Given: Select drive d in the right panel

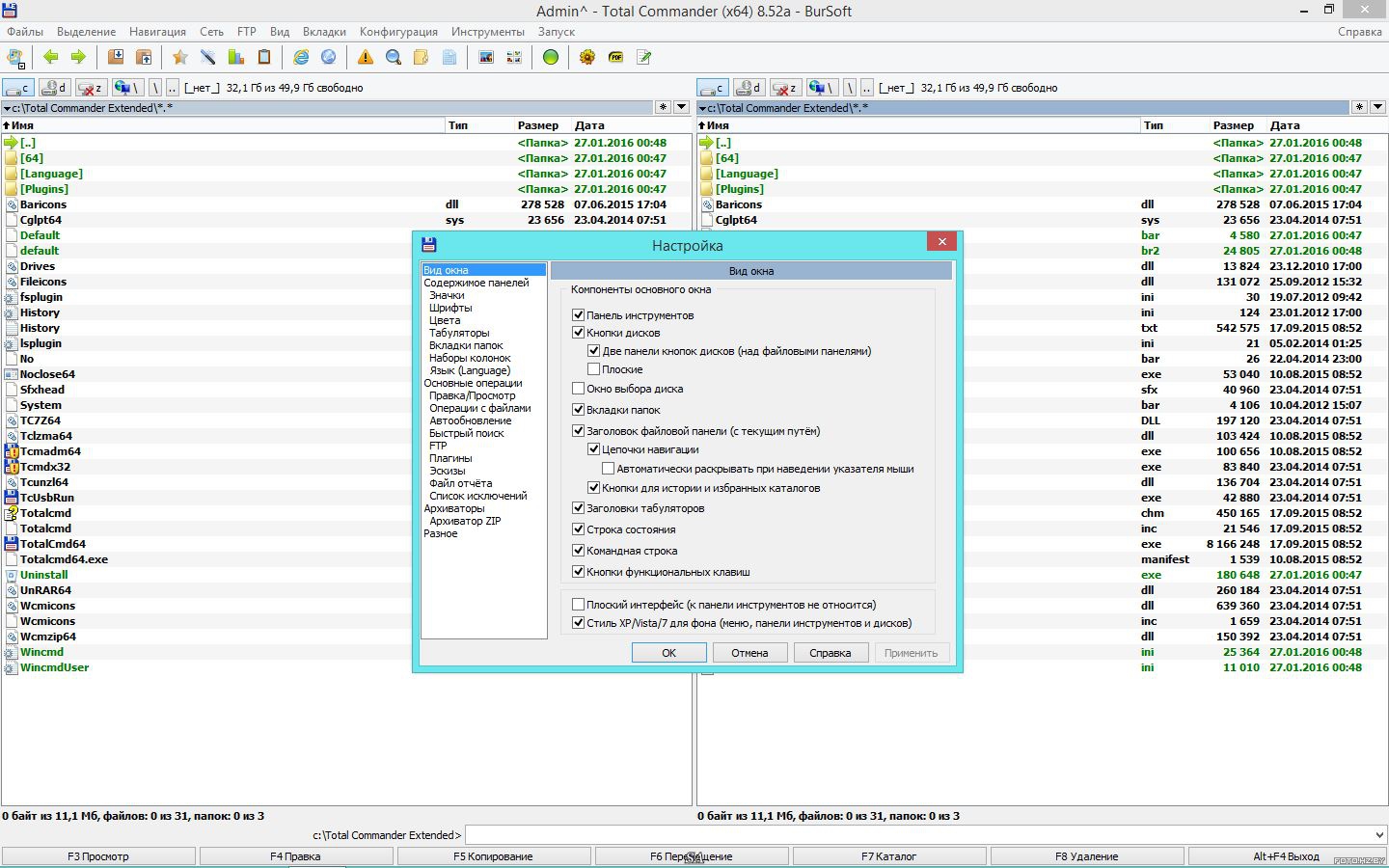Looking at the screenshot, I should pos(749,87).
